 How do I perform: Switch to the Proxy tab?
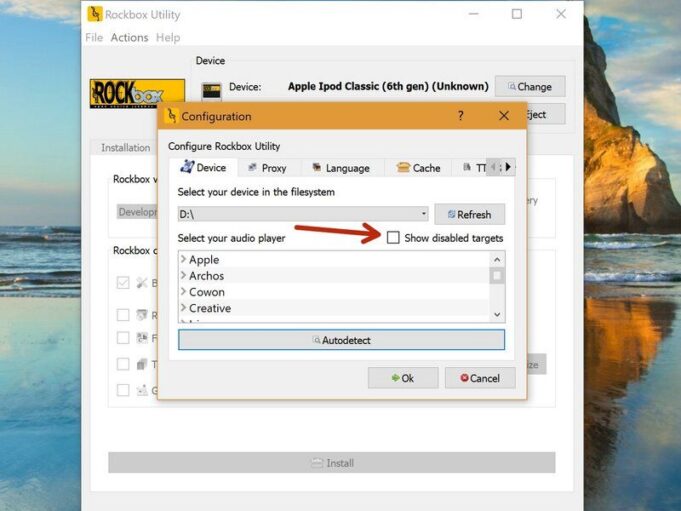click(268, 168)
